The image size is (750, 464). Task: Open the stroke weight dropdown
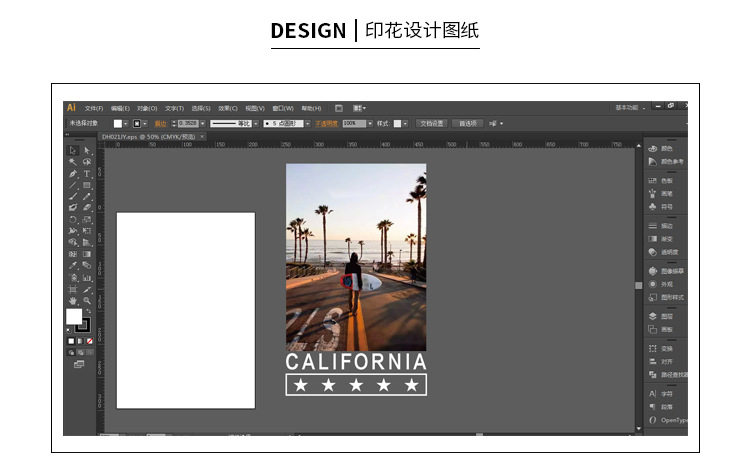(x=203, y=124)
